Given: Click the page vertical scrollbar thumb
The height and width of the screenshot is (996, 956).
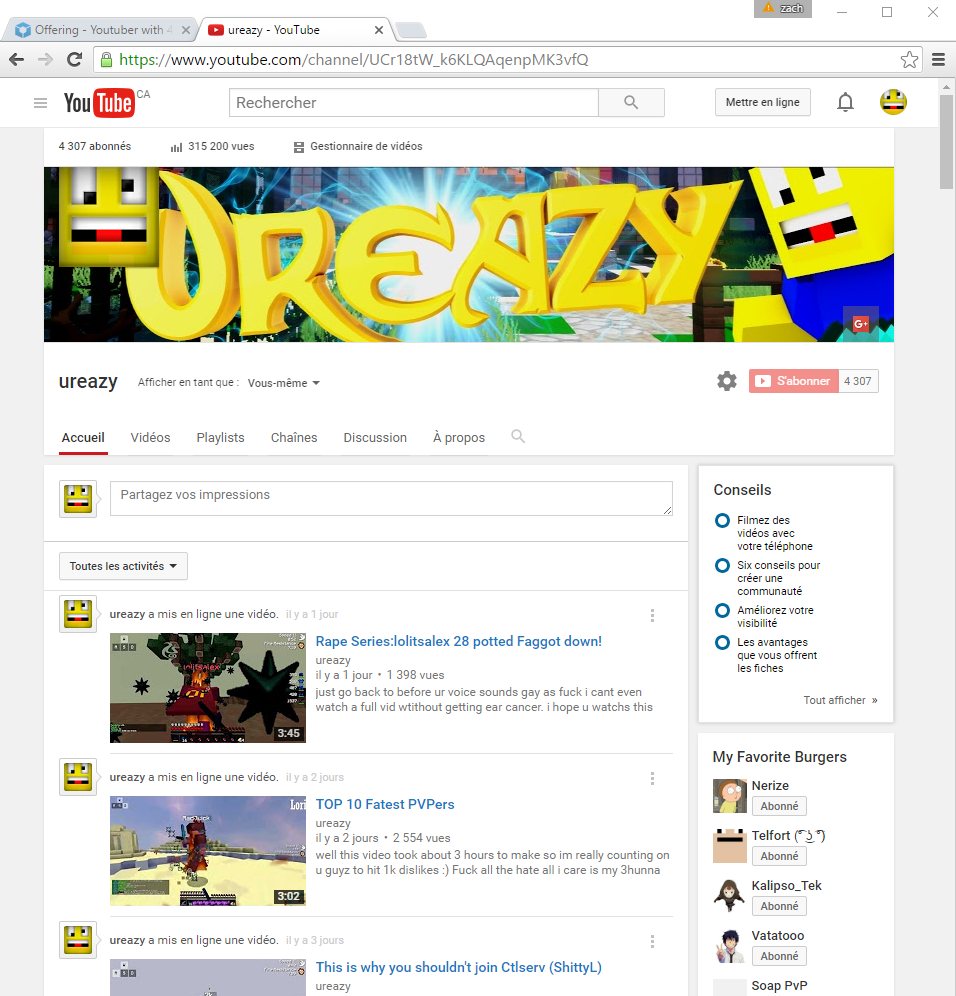Looking at the screenshot, I should [946, 141].
